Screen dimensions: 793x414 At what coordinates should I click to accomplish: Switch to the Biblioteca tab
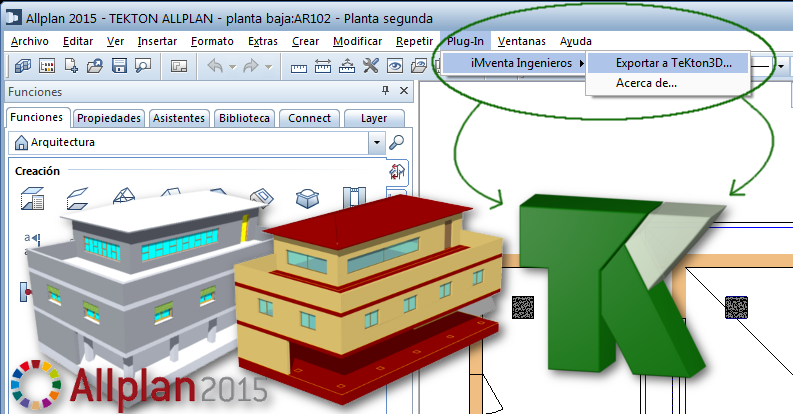tap(244, 118)
